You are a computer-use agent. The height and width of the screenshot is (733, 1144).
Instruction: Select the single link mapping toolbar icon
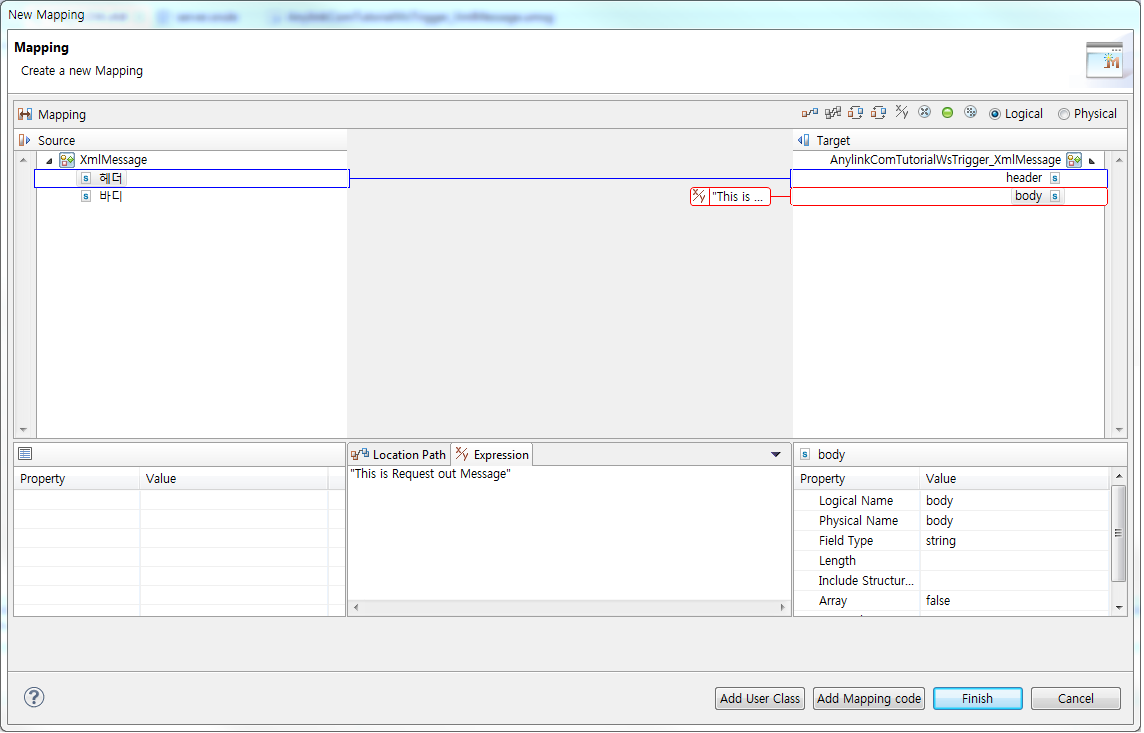pyautogui.click(x=810, y=112)
